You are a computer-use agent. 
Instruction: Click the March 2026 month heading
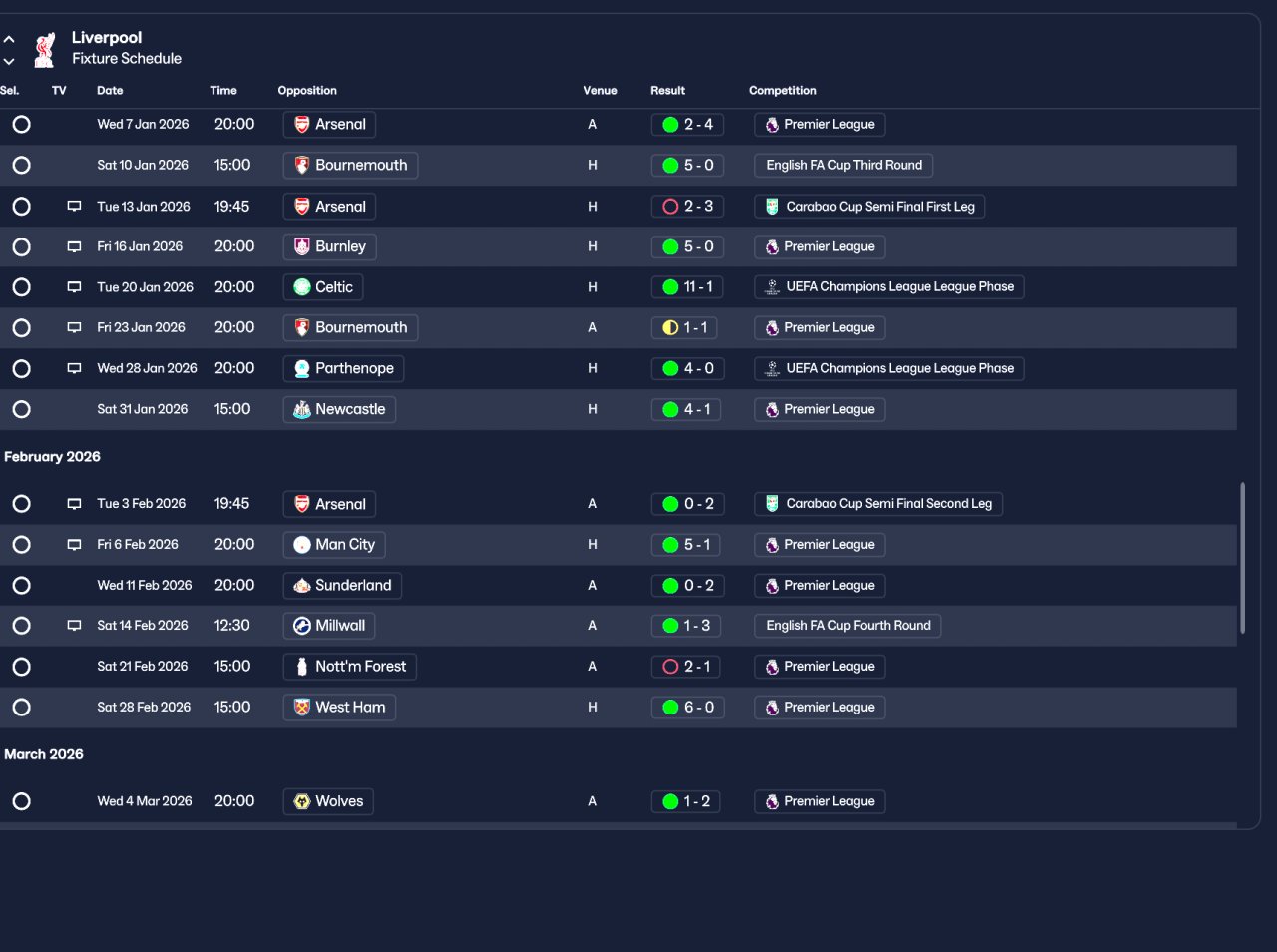tap(44, 754)
